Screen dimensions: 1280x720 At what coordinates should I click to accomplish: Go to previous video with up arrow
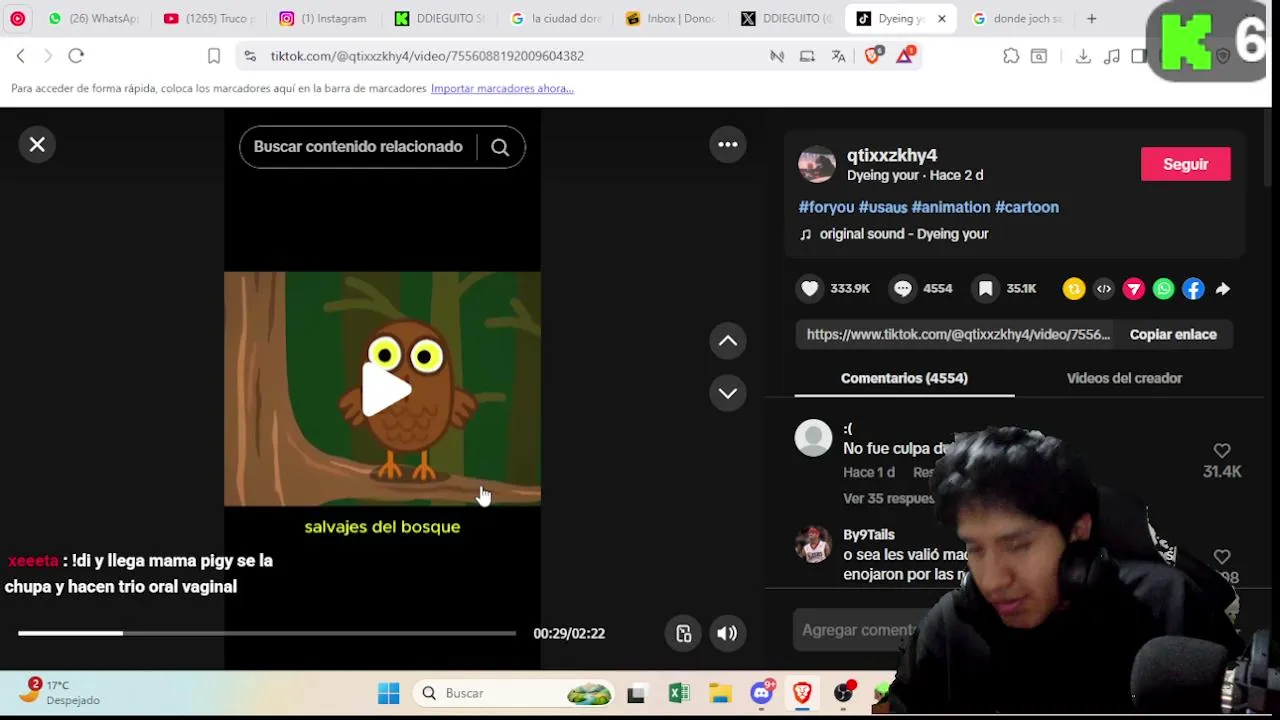tap(728, 341)
